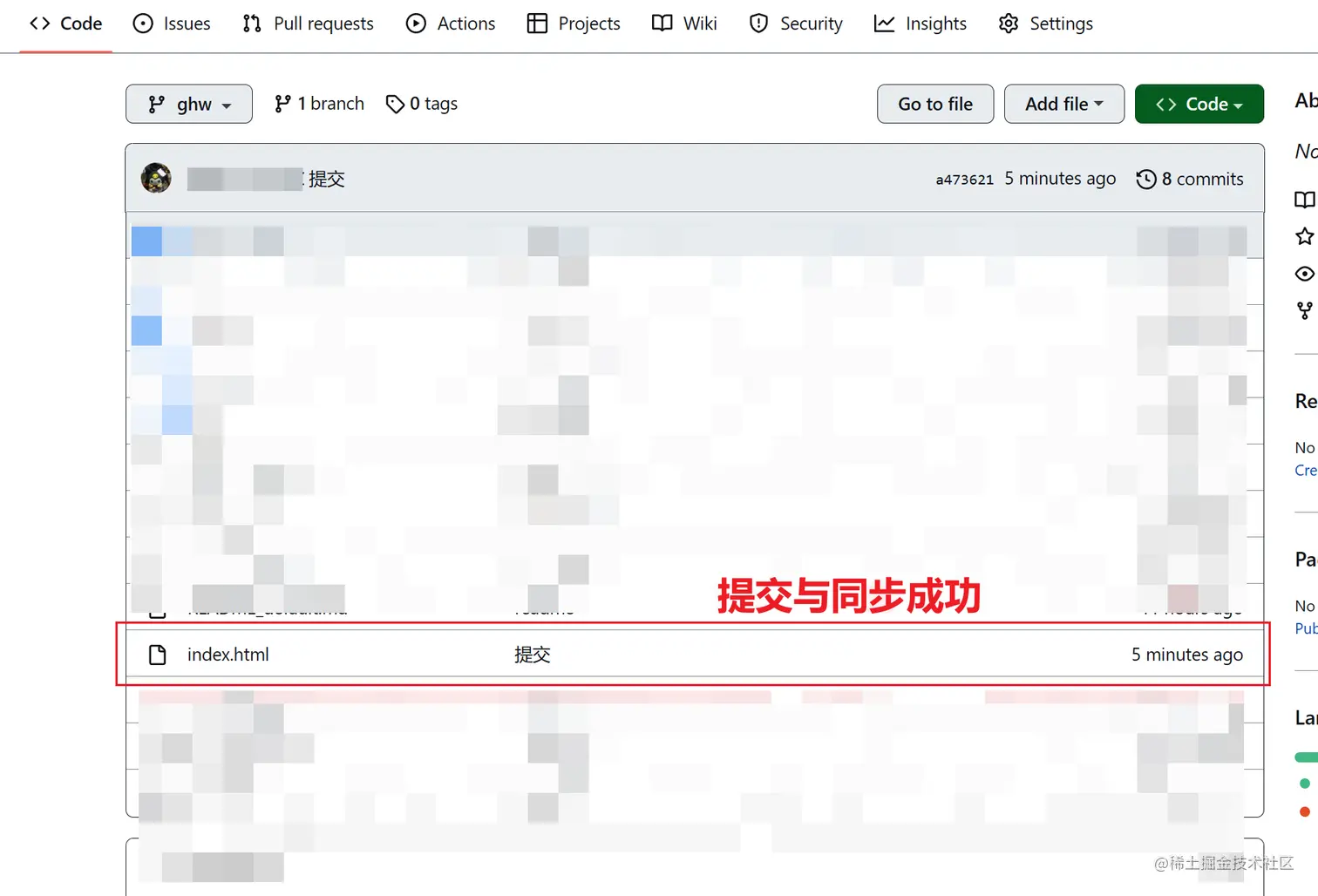Open the index.html file
Image resolution: width=1318 pixels, height=896 pixels.
(x=228, y=655)
